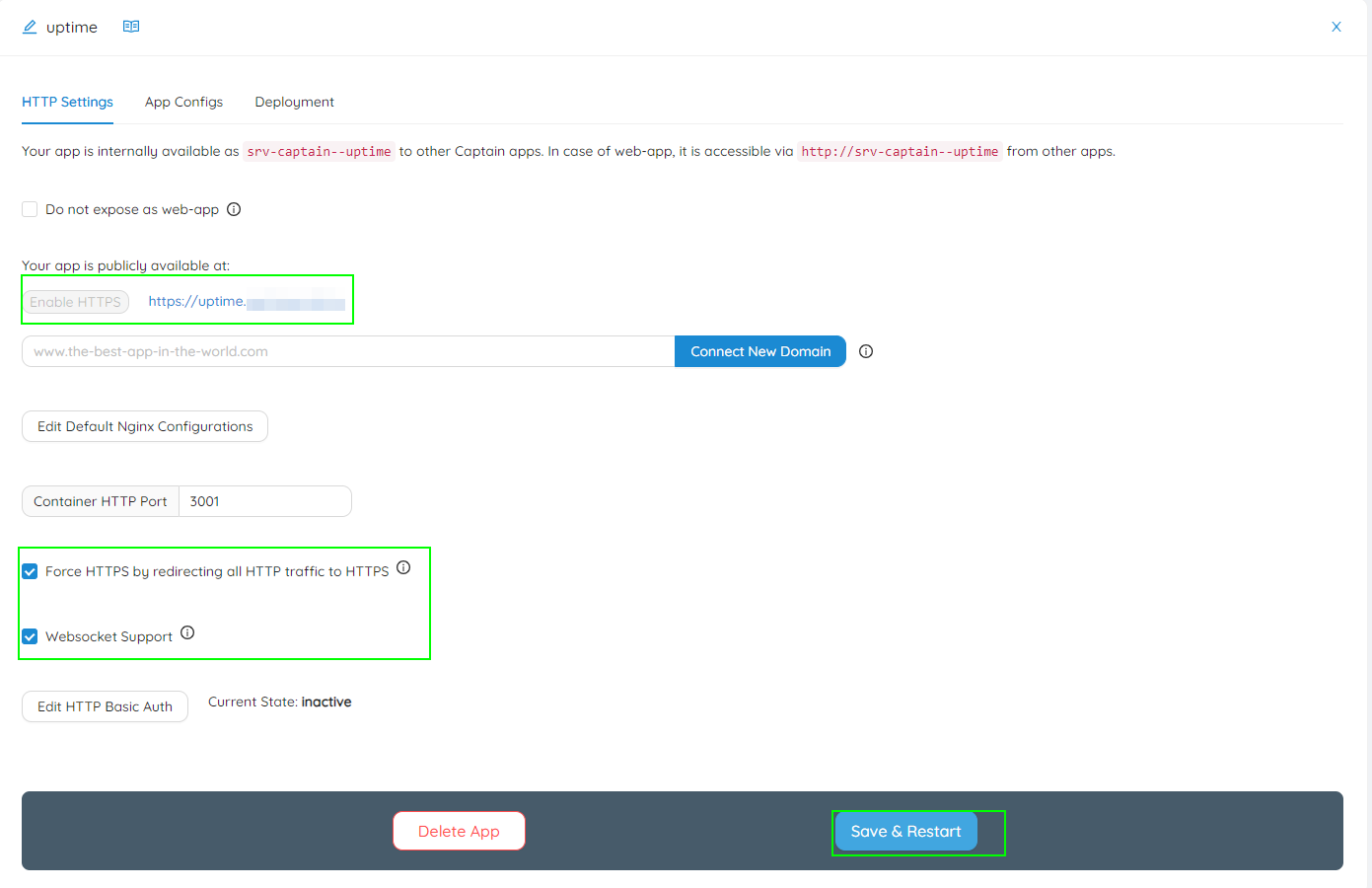Viewport: 1372px width, 888px height.
Task: Click the pencil icon to rename the app
Action: (29, 27)
